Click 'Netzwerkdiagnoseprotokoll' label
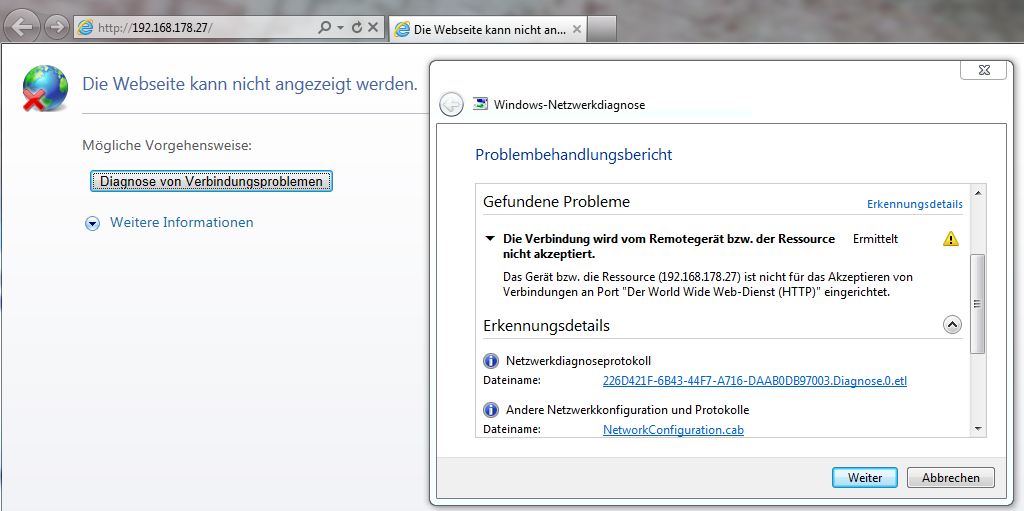 [578, 361]
